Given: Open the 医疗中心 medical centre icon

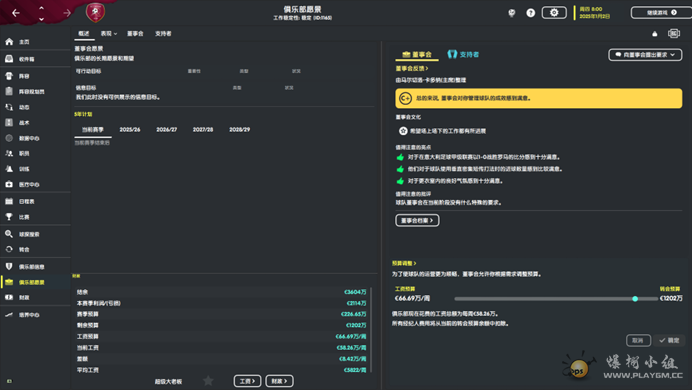Looking at the screenshot, I should [9, 184].
